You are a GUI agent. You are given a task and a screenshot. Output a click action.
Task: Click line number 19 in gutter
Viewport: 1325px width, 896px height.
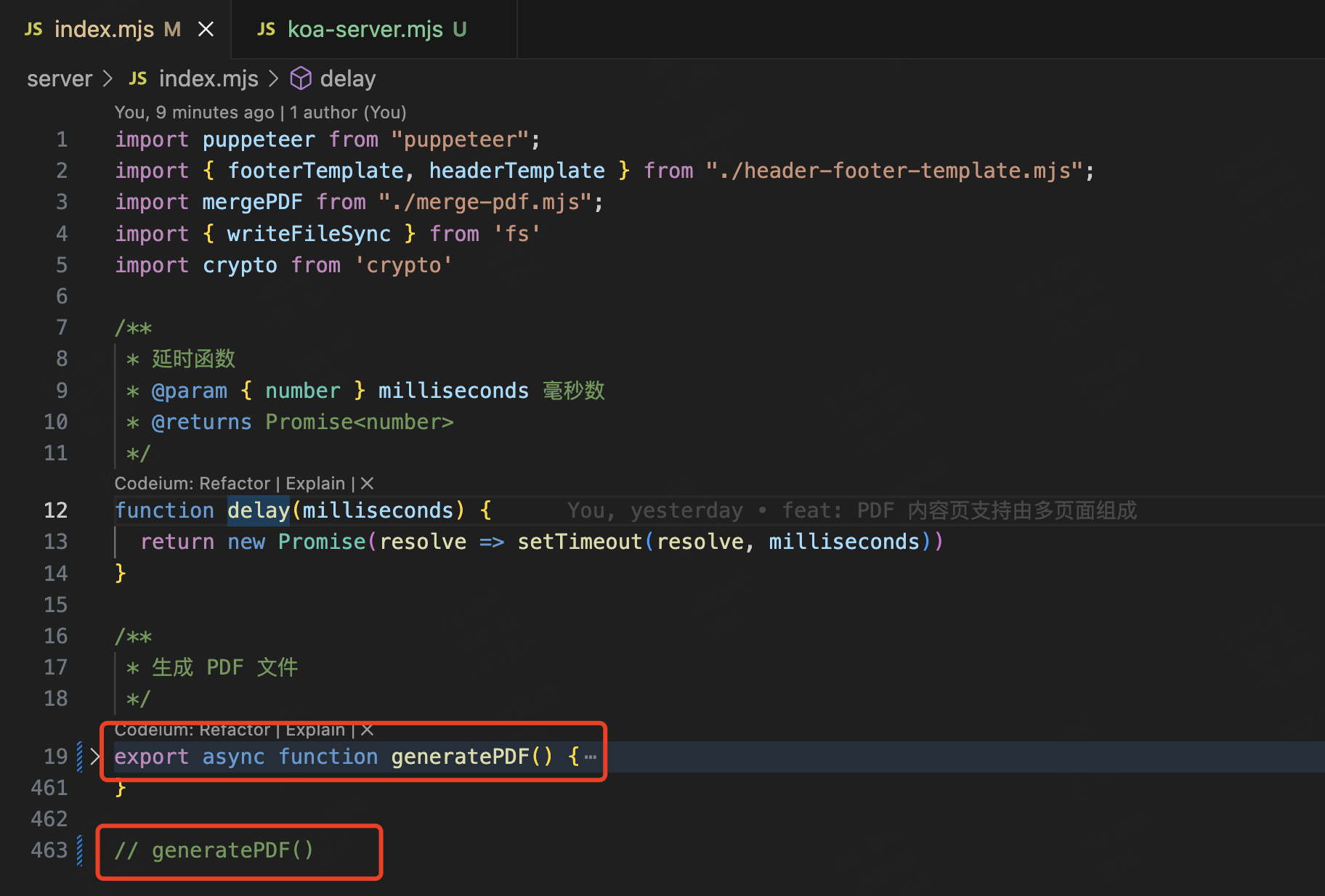(x=55, y=757)
